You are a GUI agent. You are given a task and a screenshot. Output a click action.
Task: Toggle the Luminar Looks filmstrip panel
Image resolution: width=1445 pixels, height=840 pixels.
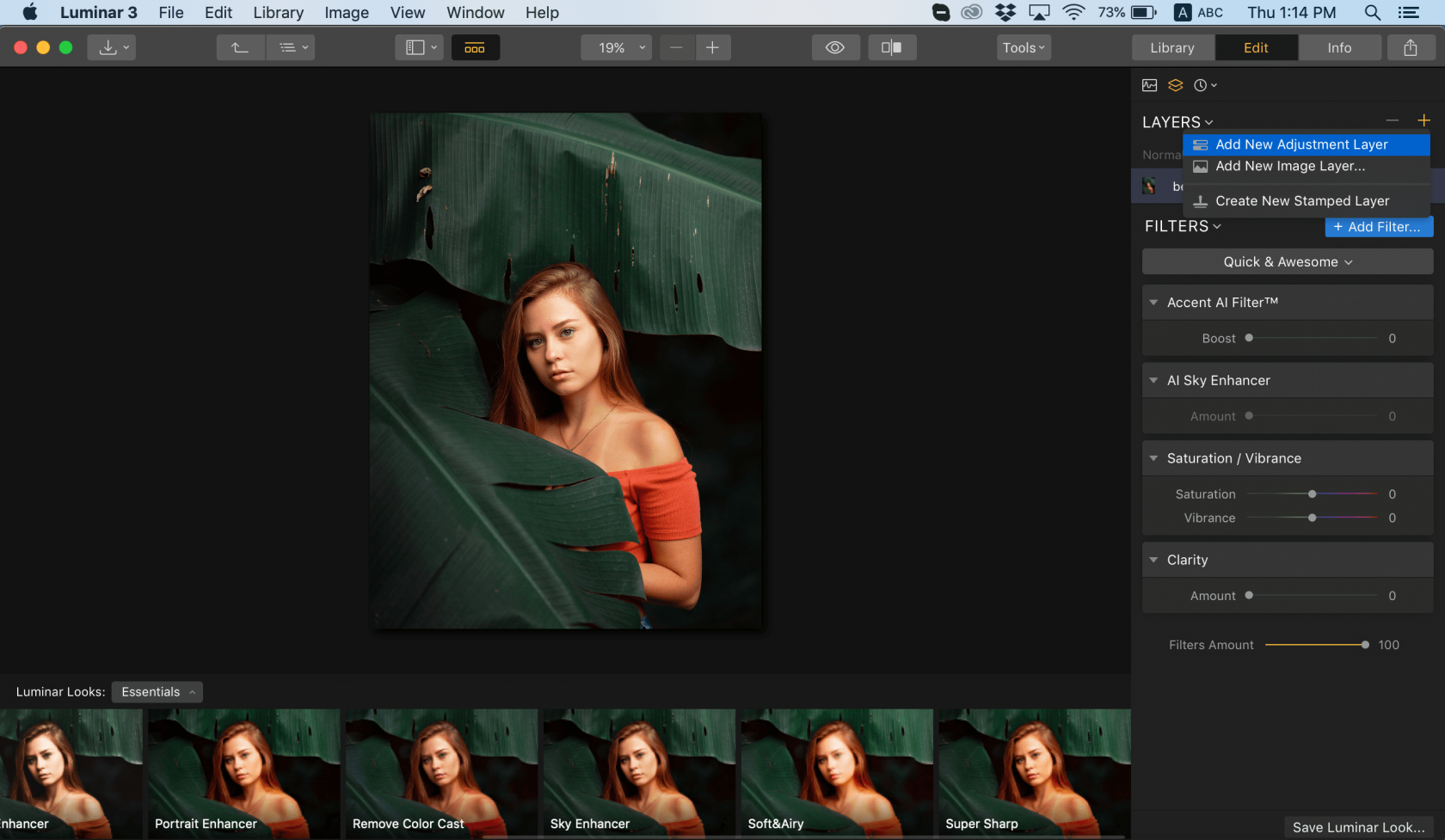pyautogui.click(x=475, y=48)
